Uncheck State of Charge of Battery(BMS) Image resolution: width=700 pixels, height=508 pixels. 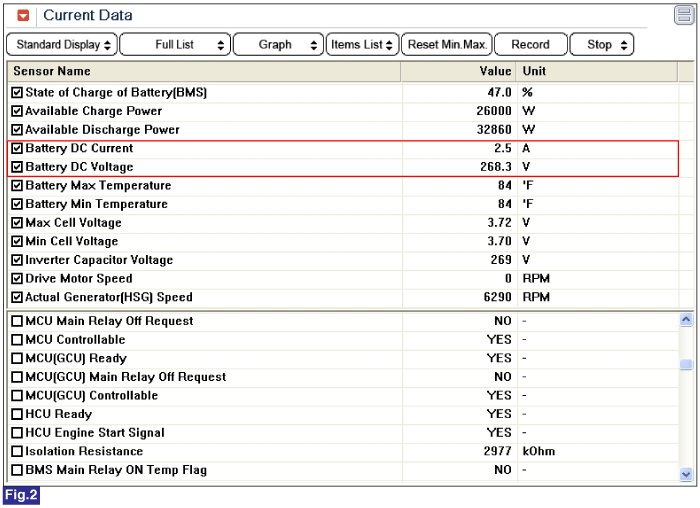pos(16,93)
